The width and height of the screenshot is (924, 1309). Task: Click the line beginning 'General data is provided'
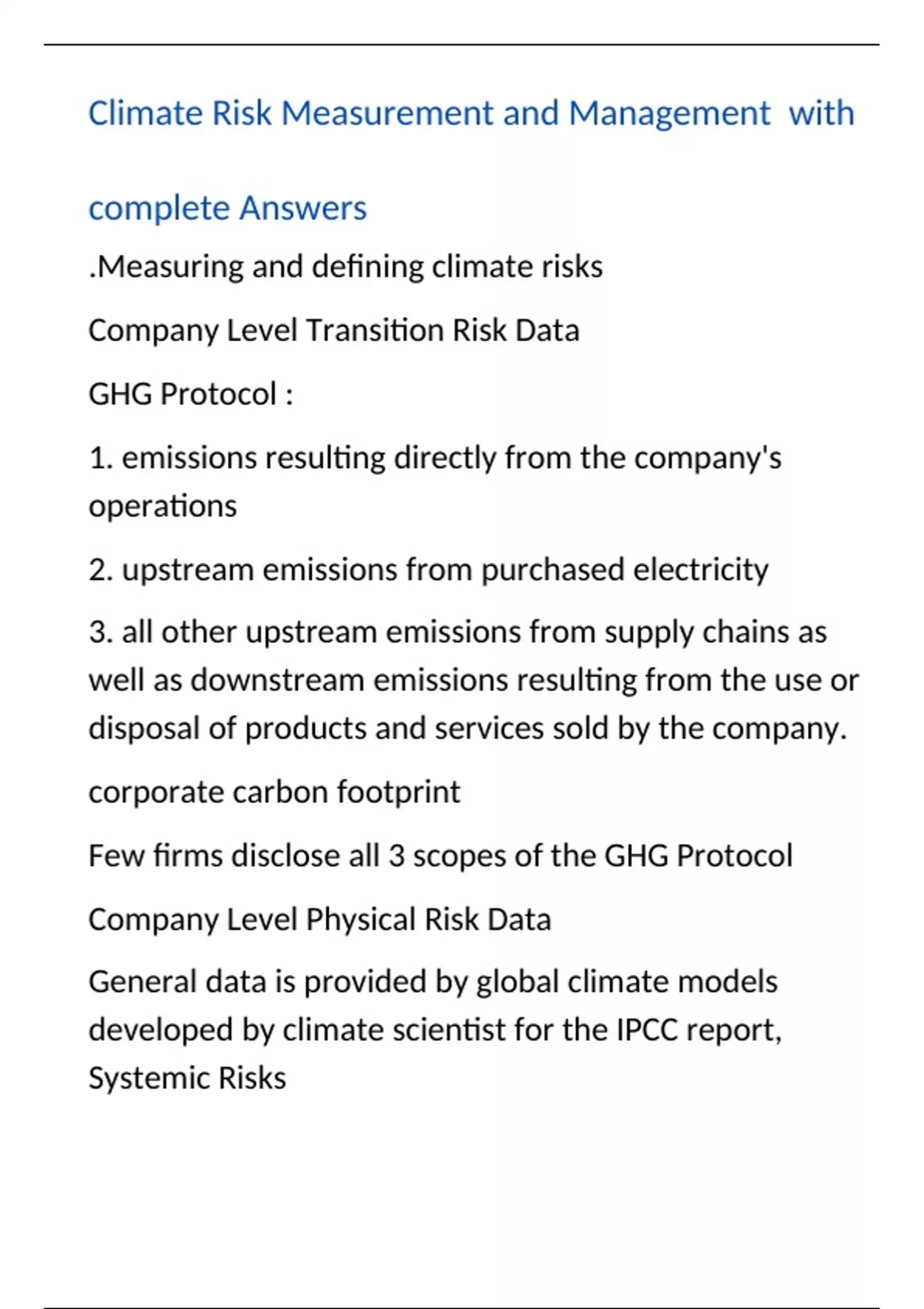[x=433, y=983]
